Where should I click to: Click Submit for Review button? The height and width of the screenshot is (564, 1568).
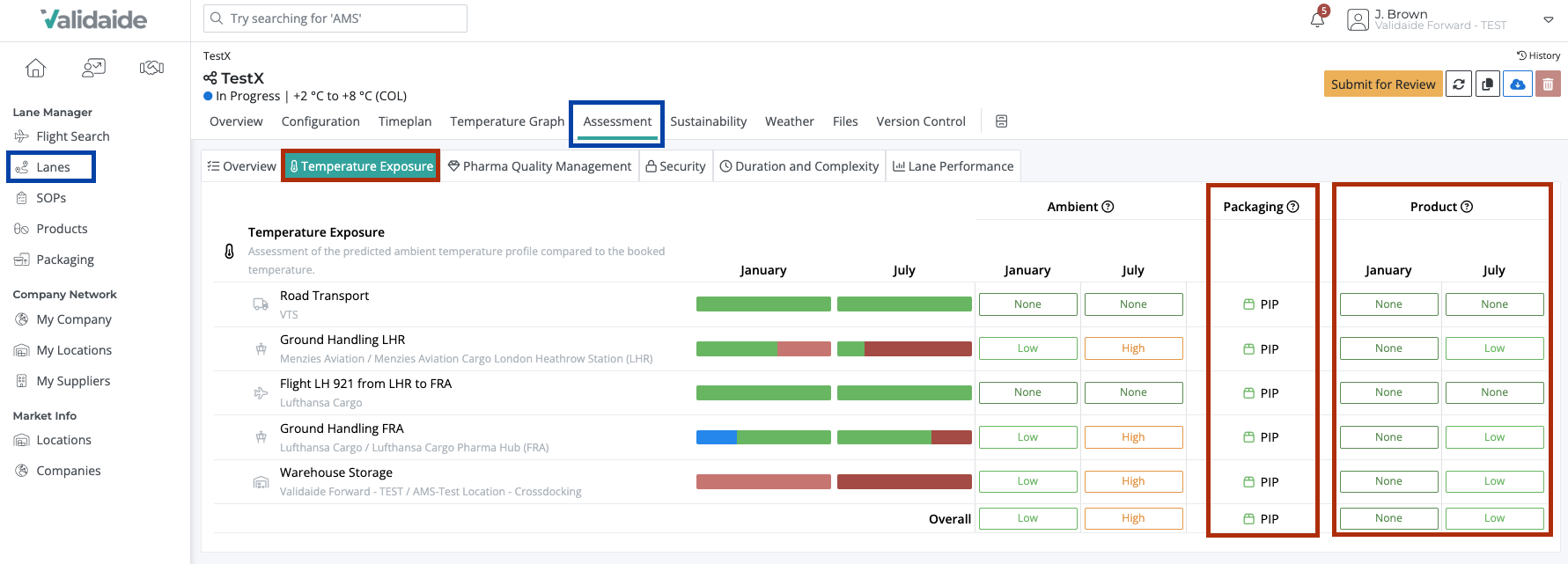point(1383,84)
